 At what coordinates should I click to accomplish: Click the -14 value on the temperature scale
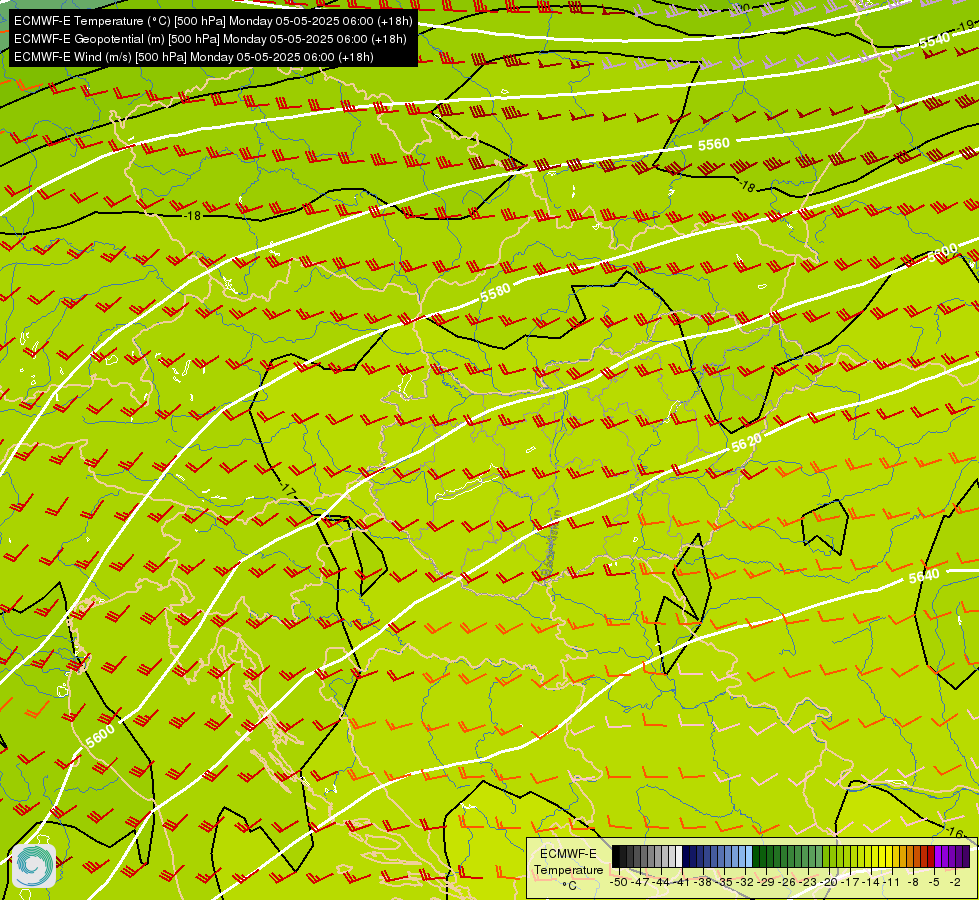pyautogui.click(x=871, y=883)
